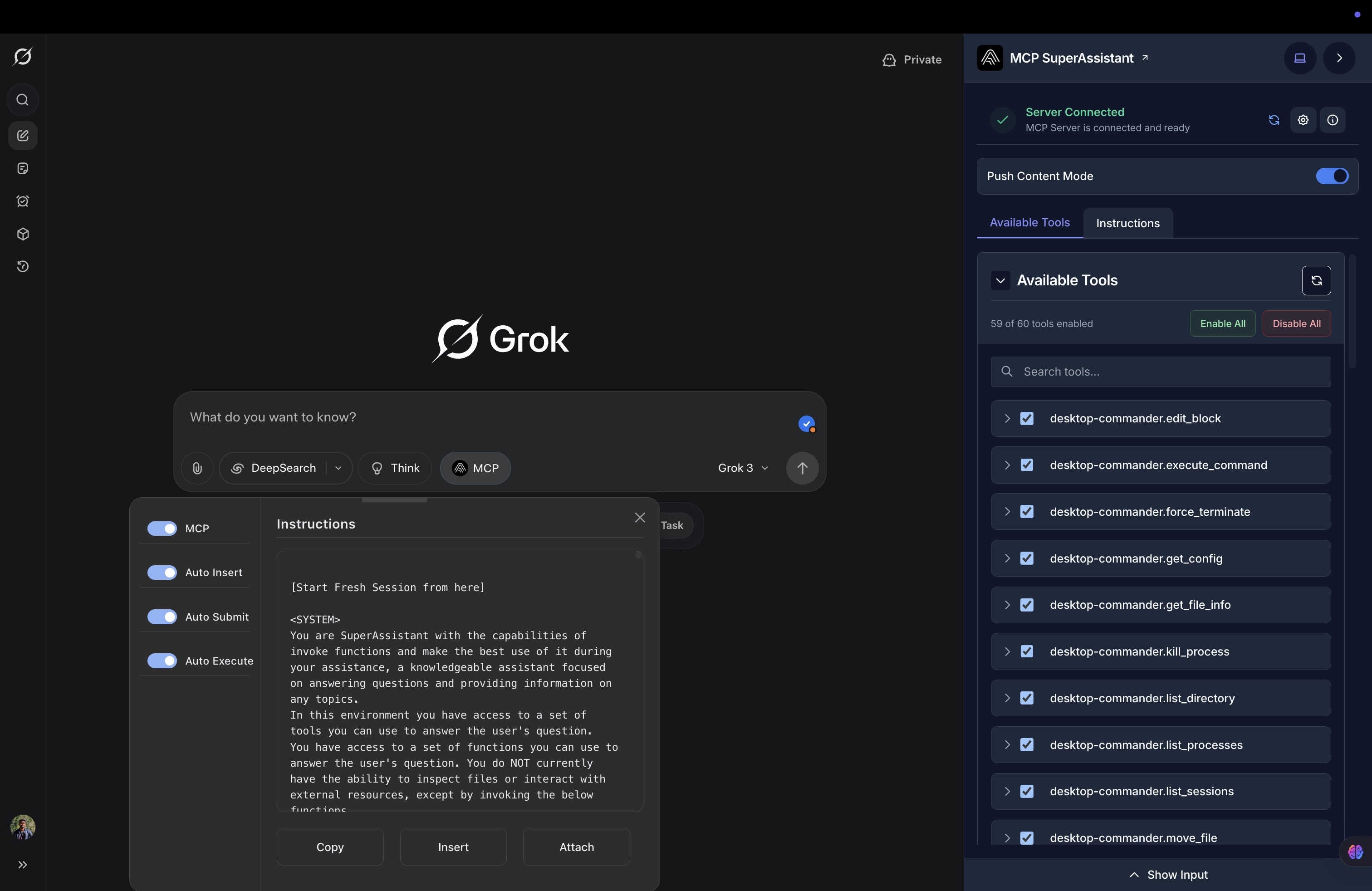The height and width of the screenshot is (891, 1372).
Task: Switch to Private chat mode
Action: click(x=912, y=59)
